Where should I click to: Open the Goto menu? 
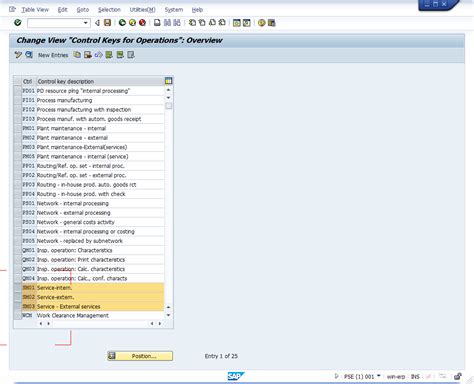[83, 10]
